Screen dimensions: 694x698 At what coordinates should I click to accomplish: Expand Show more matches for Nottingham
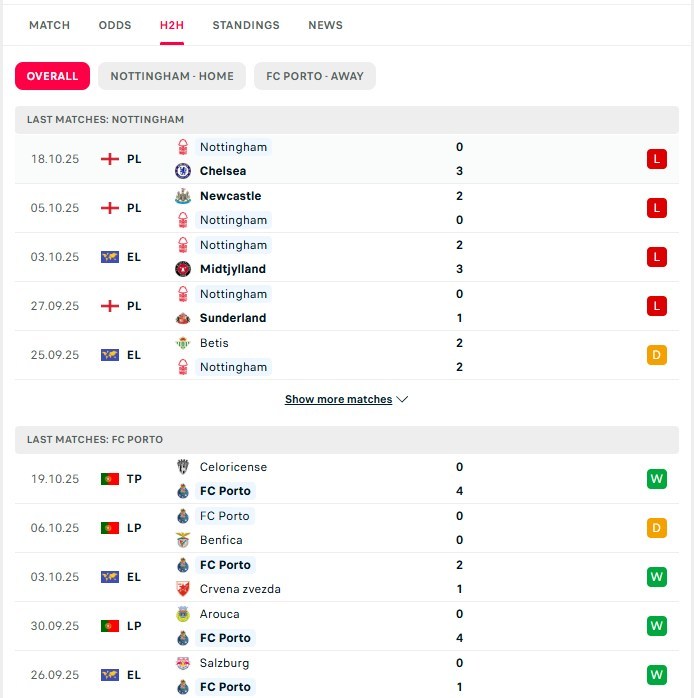(346, 399)
